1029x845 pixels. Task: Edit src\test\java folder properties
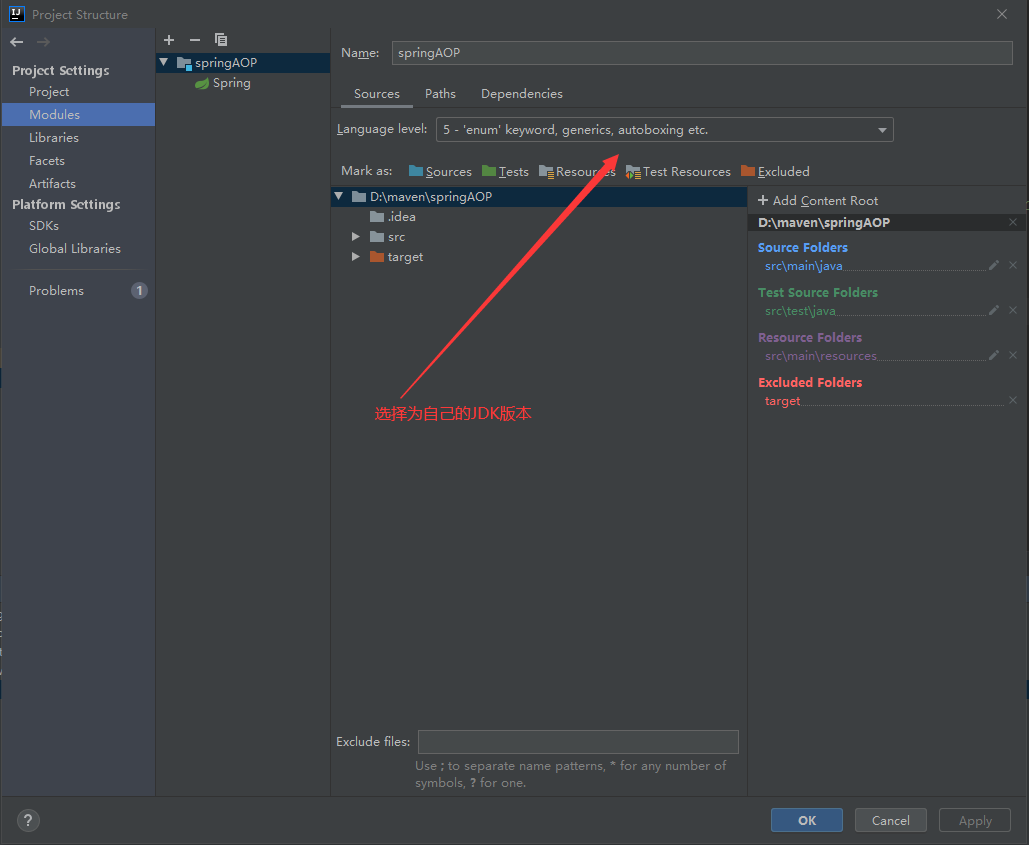pyautogui.click(x=994, y=310)
